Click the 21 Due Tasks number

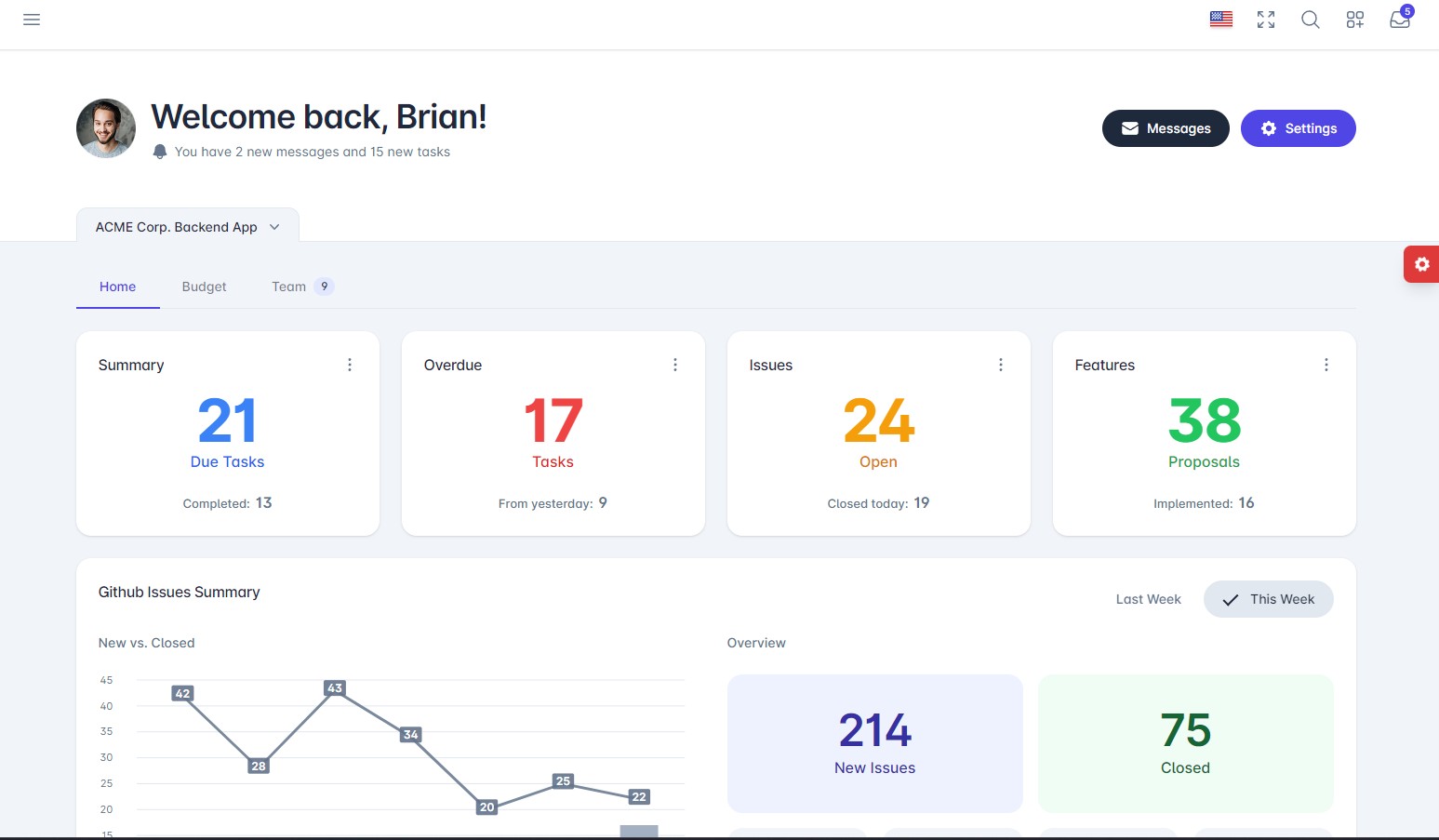(x=228, y=420)
